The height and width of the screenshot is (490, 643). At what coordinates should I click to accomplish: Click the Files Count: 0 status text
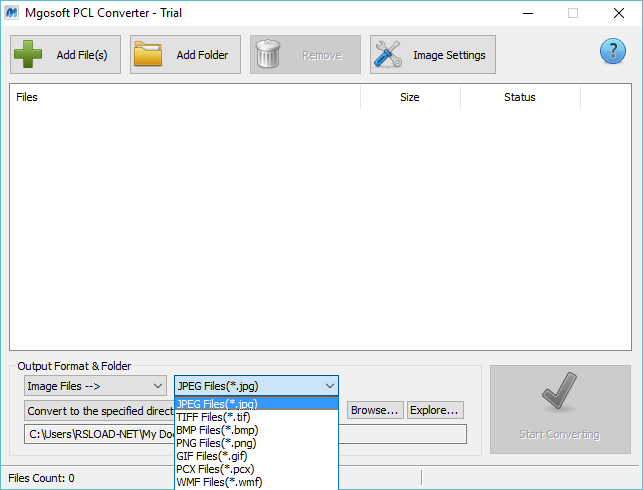point(41,478)
